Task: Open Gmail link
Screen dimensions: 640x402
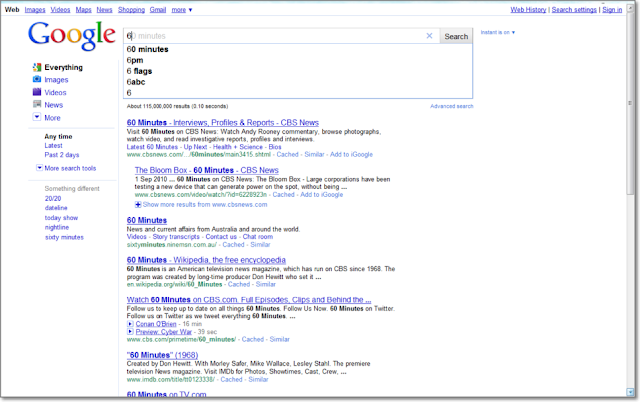Action: point(158,10)
